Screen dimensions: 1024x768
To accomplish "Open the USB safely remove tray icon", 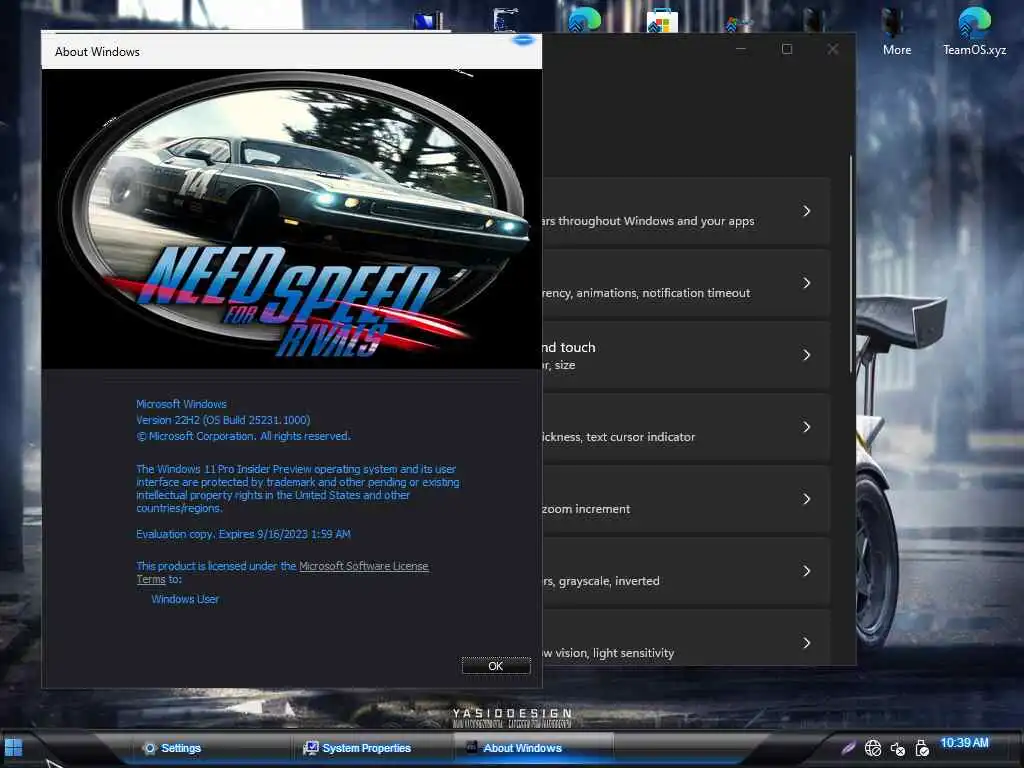I will pyautogui.click(x=921, y=748).
